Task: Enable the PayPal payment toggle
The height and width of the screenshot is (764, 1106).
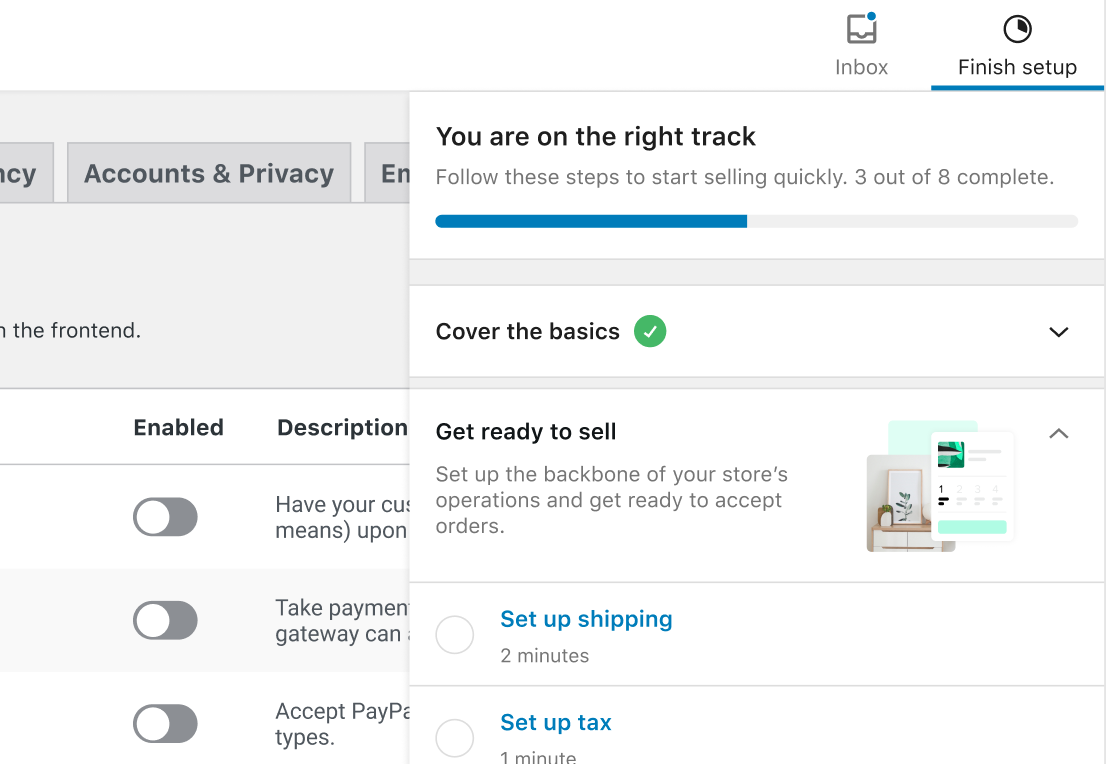Action: click(165, 724)
